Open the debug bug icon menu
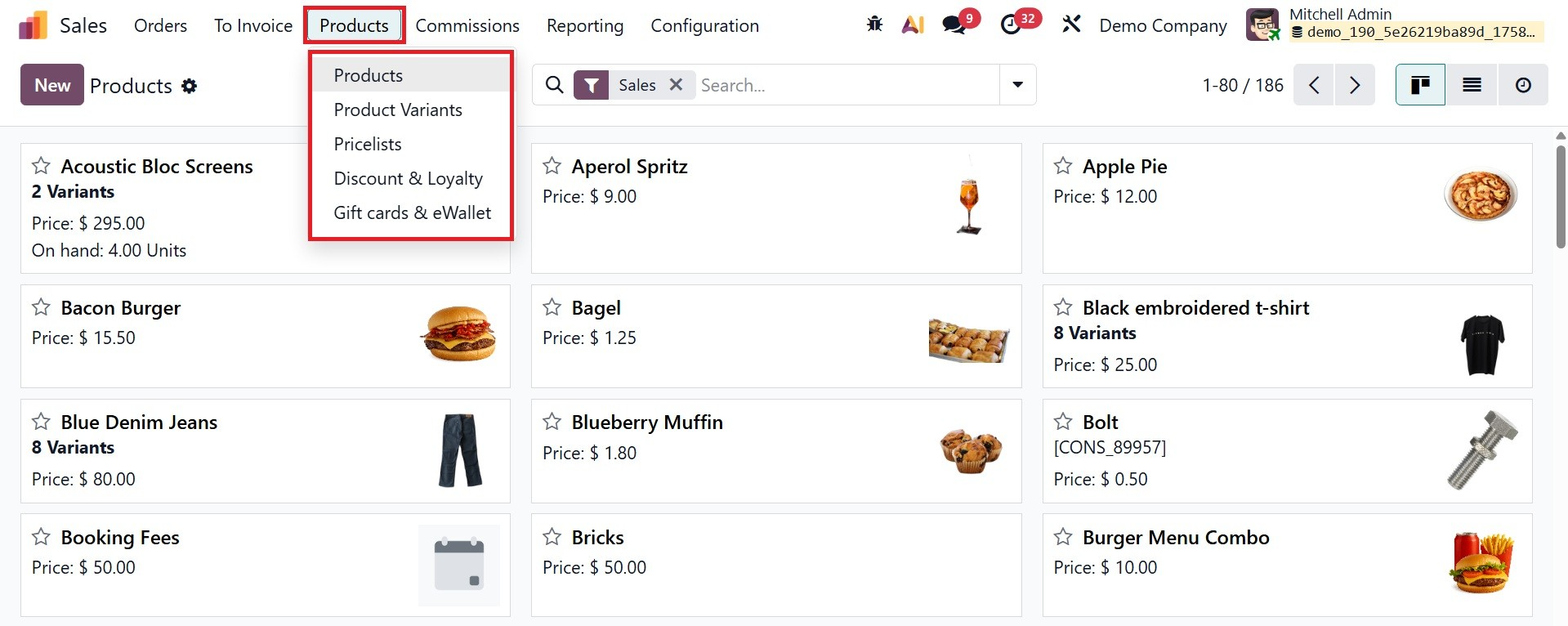Image resolution: width=1568 pixels, height=626 pixels. (874, 25)
